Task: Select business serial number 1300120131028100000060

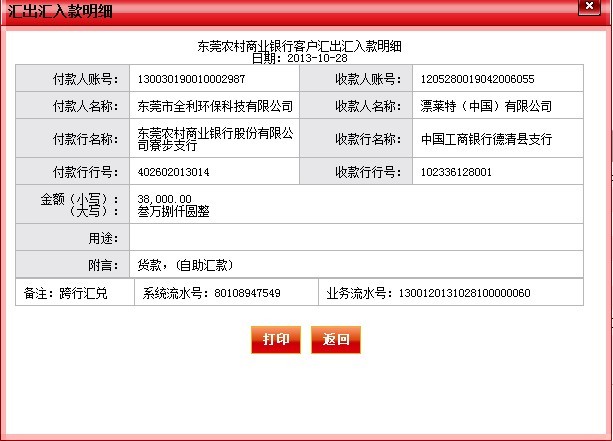Action: 464,293
